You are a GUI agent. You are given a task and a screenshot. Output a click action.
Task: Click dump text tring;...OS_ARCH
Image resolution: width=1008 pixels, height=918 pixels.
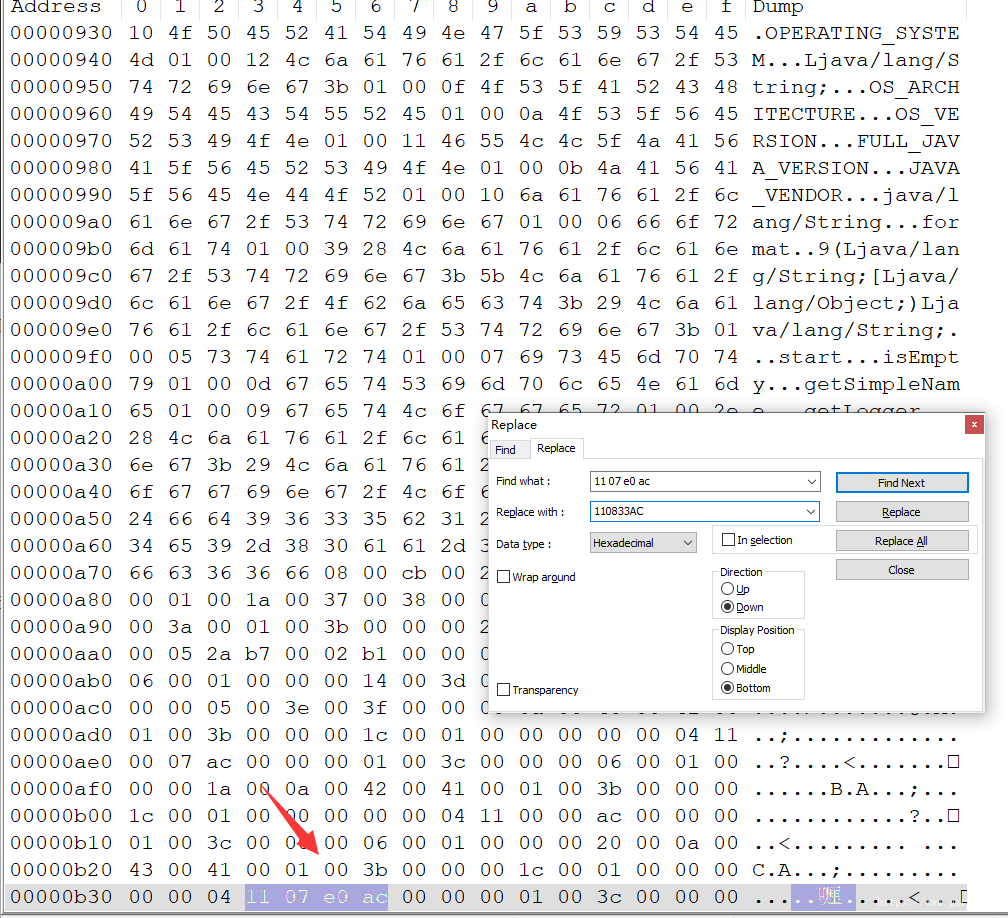tap(856, 87)
